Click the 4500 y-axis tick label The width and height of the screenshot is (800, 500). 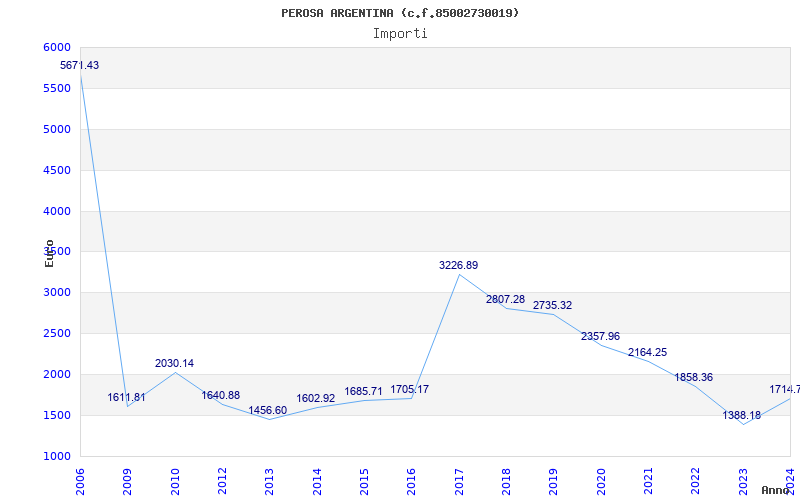pyautogui.click(x=57, y=170)
